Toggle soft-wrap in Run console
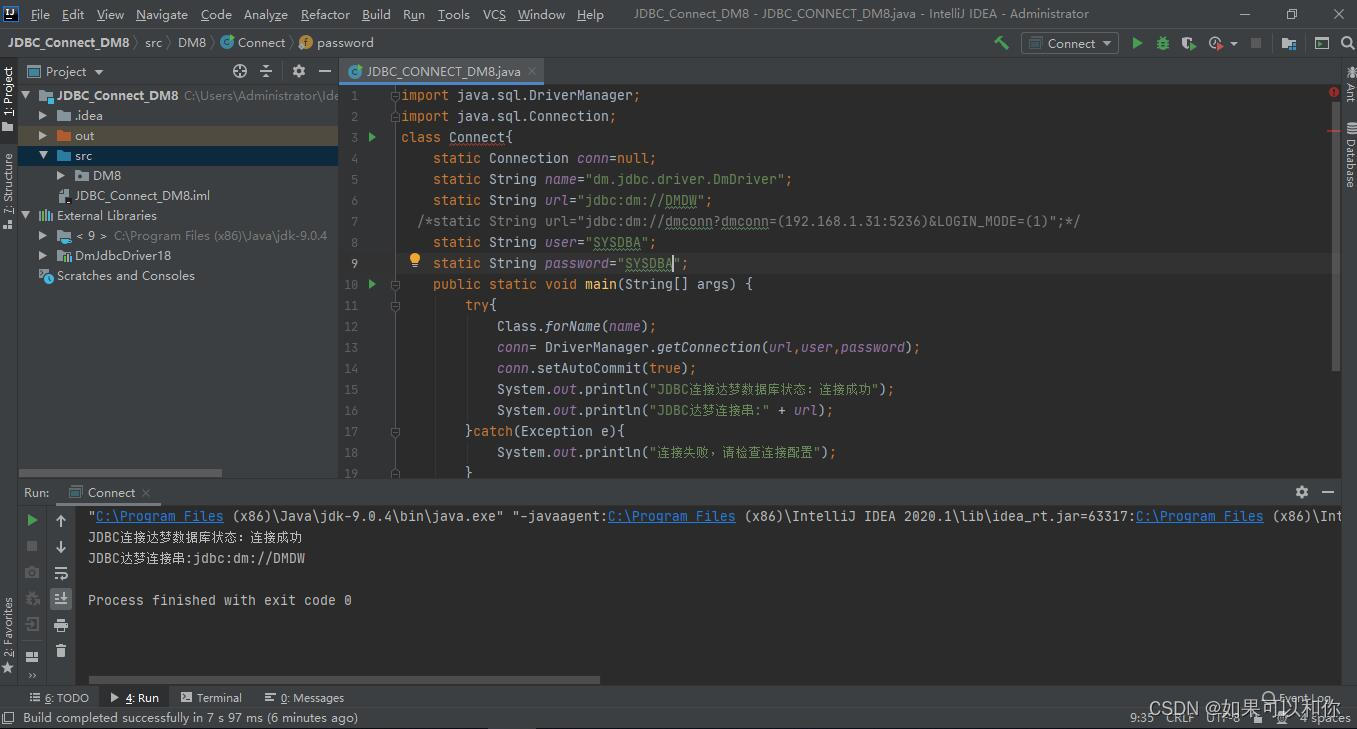 pos(61,573)
